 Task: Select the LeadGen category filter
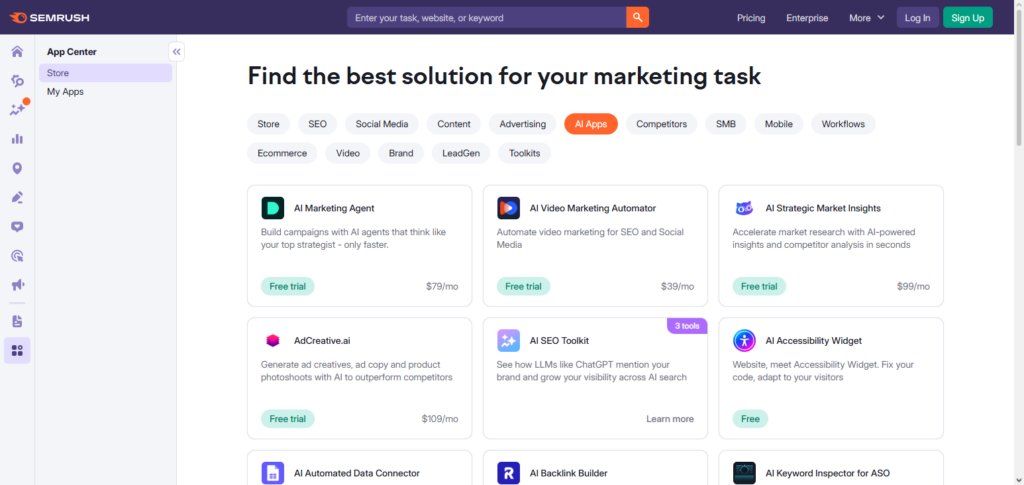coord(461,153)
